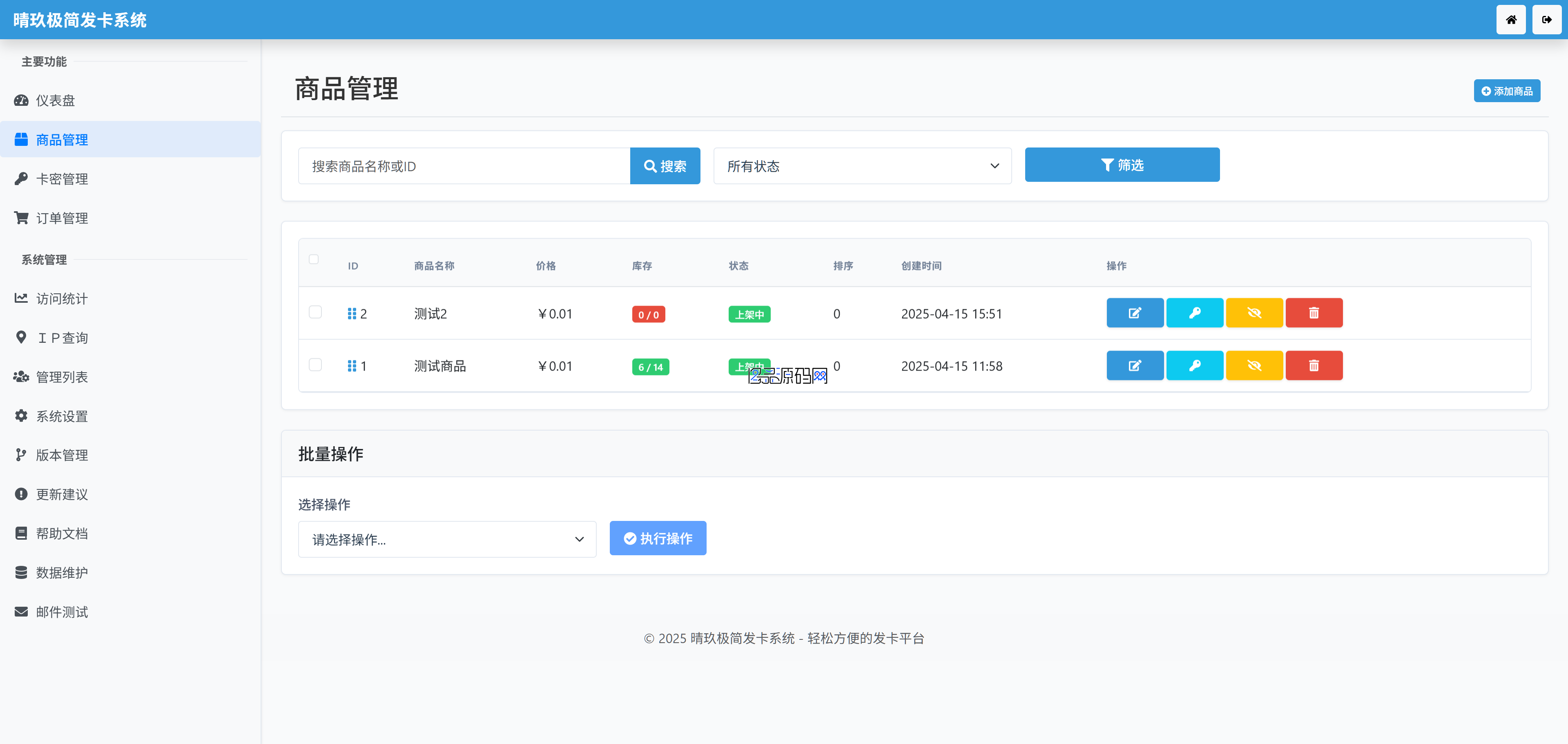The height and width of the screenshot is (744, 1568).
Task: Open 访问统计 sidebar item
Action: click(130, 298)
